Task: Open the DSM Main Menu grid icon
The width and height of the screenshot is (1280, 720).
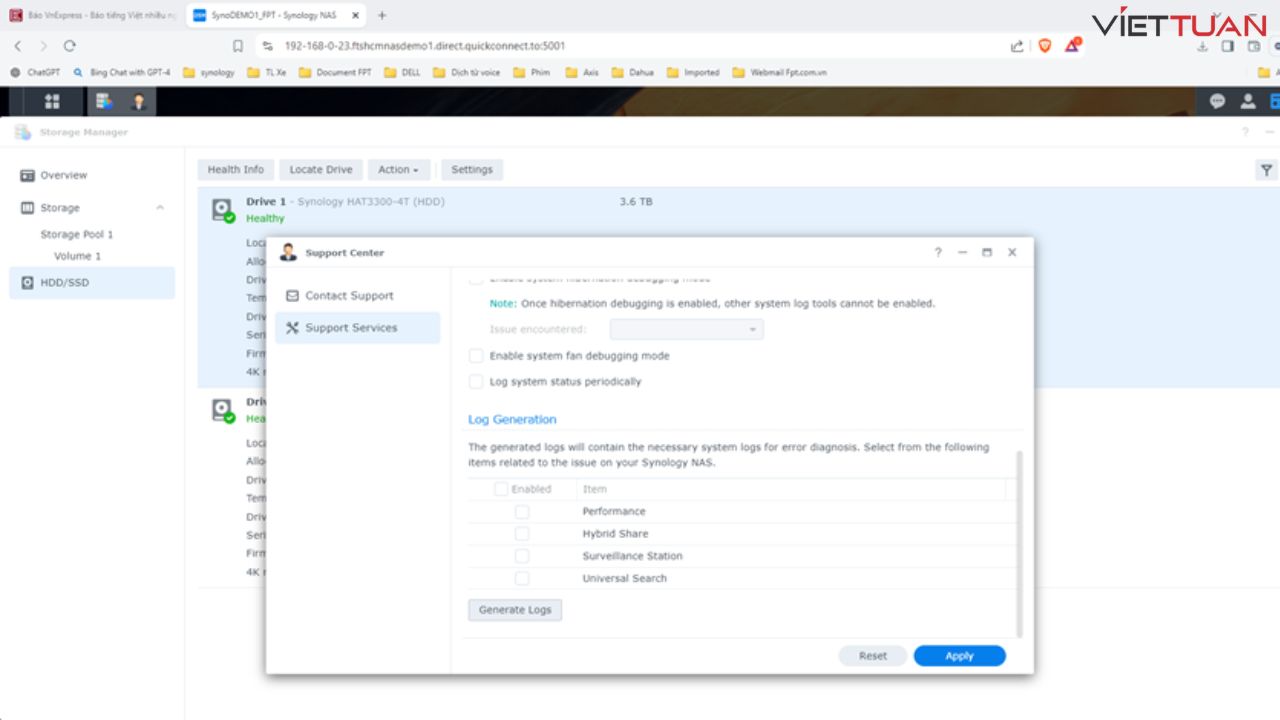Action: 52,101
